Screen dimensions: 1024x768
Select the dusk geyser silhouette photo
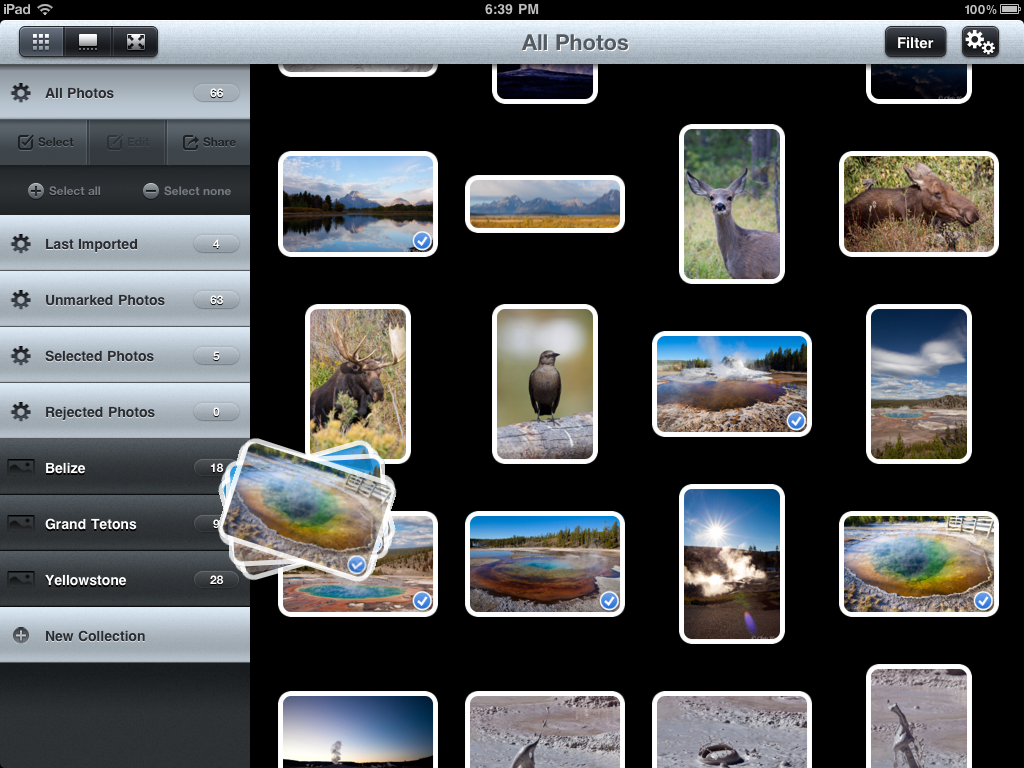[358, 729]
